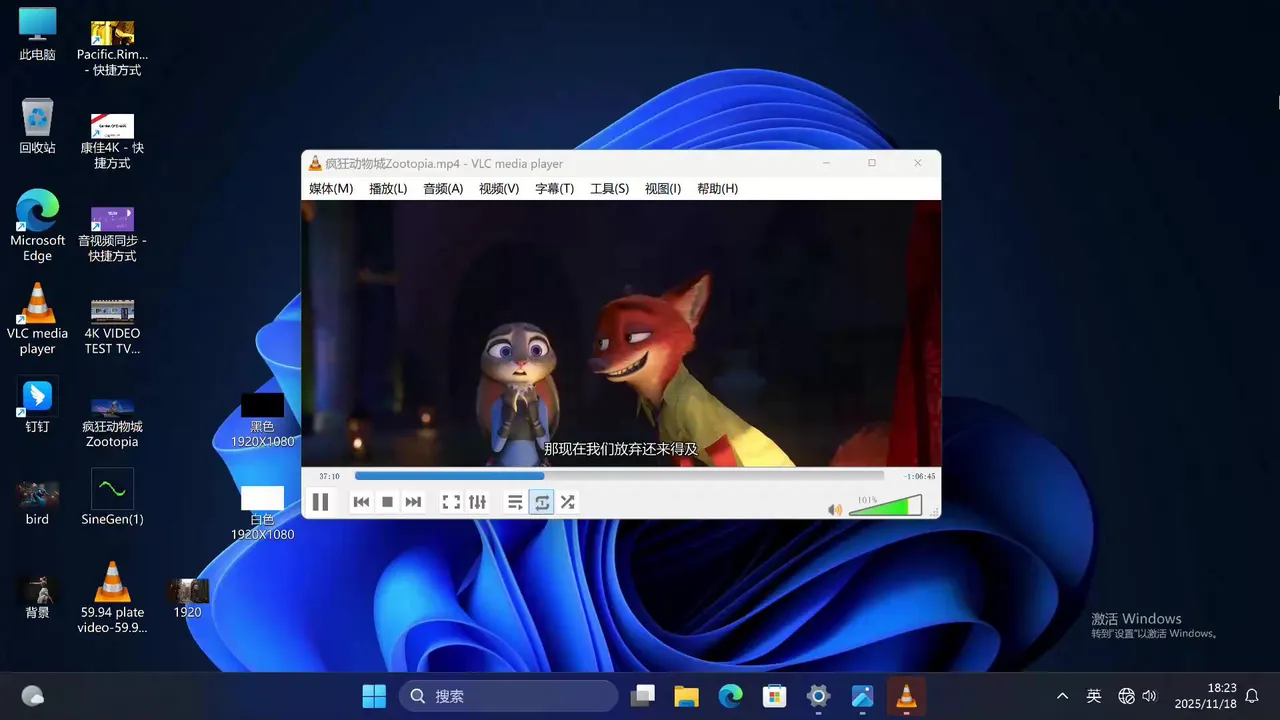Open weather widget on taskbar
The image size is (1280, 720).
[32, 696]
